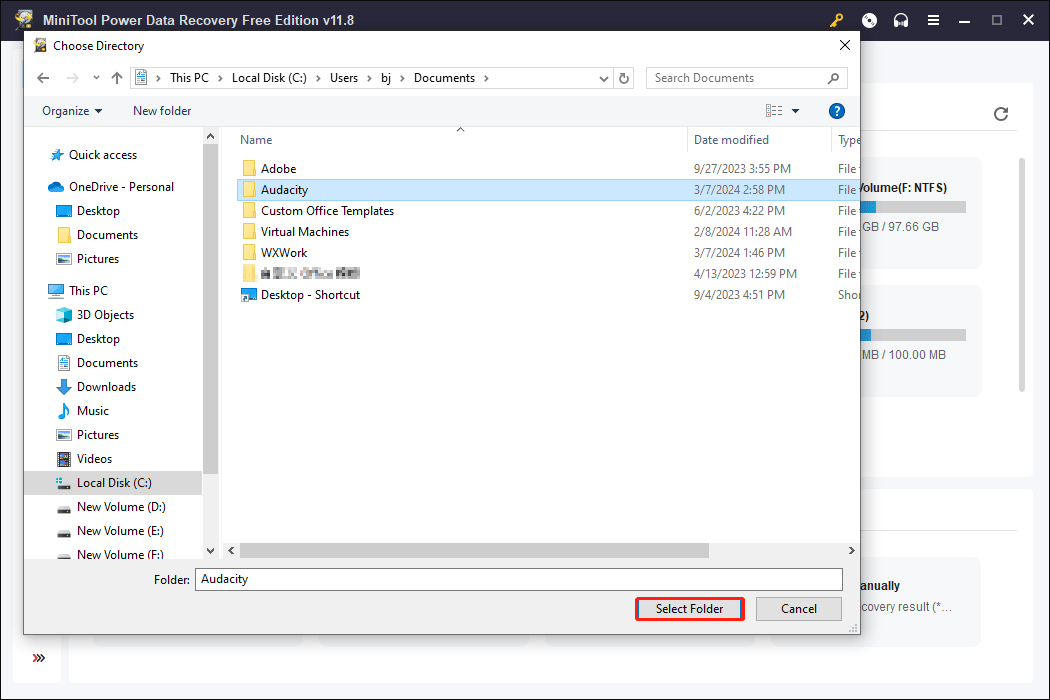Click the Select Folder button
The image size is (1050, 700).
point(689,608)
